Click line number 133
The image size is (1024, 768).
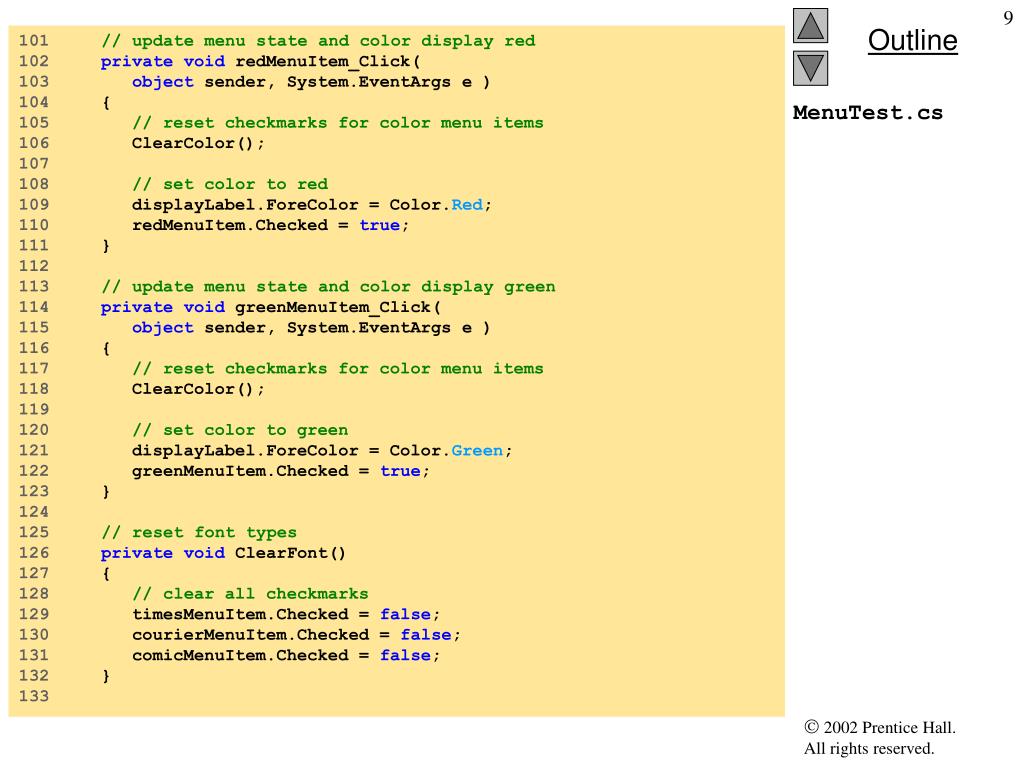pyautogui.click(x=34, y=696)
